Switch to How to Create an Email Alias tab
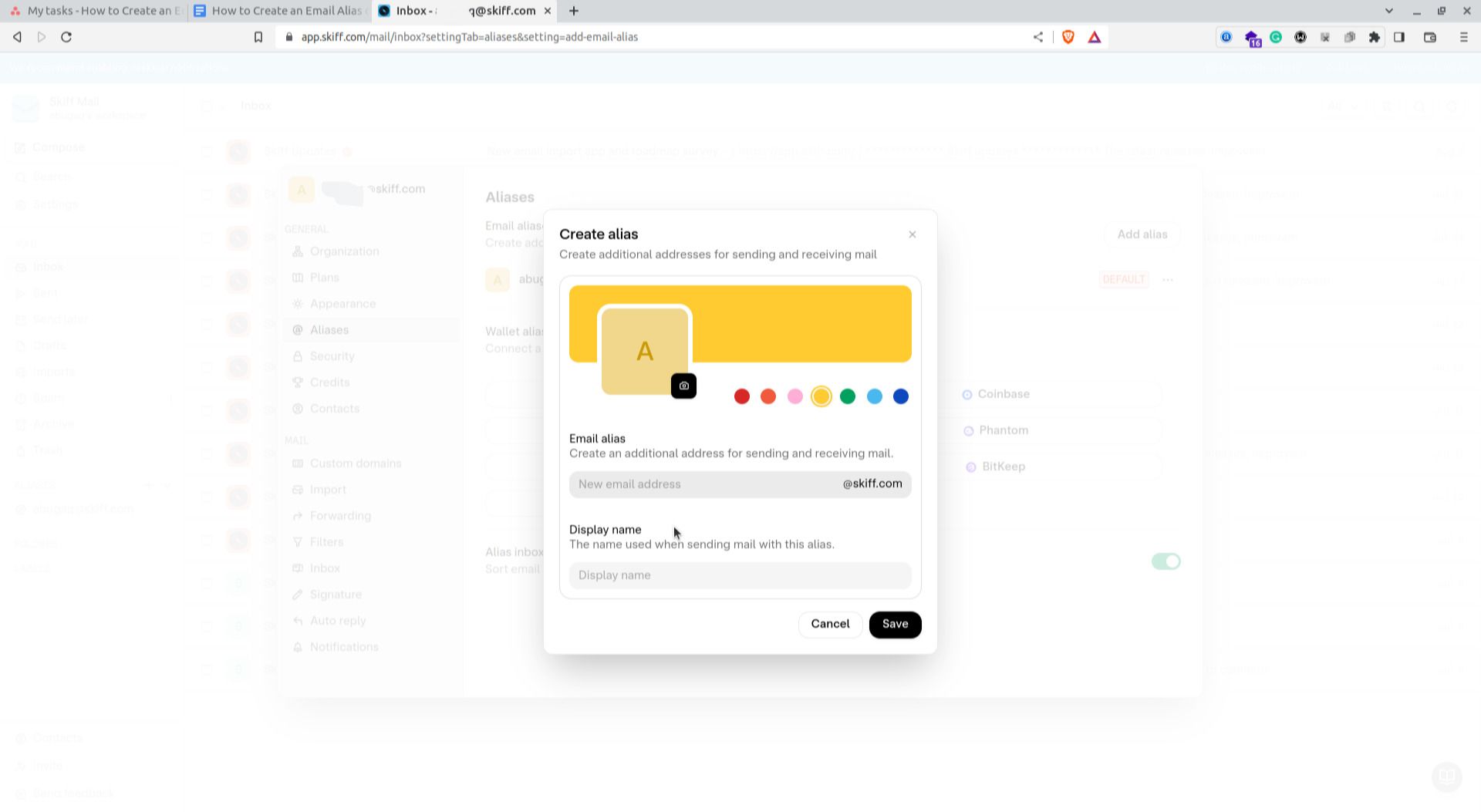Image resolution: width=1481 pixels, height=812 pixels. click(282, 11)
